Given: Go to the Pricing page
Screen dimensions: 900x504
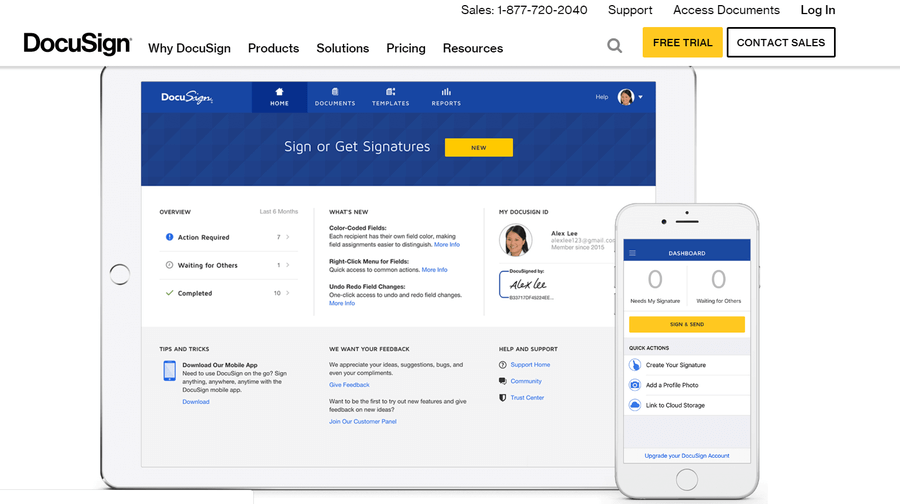Looking at the screenshot, I should (406, 48).
